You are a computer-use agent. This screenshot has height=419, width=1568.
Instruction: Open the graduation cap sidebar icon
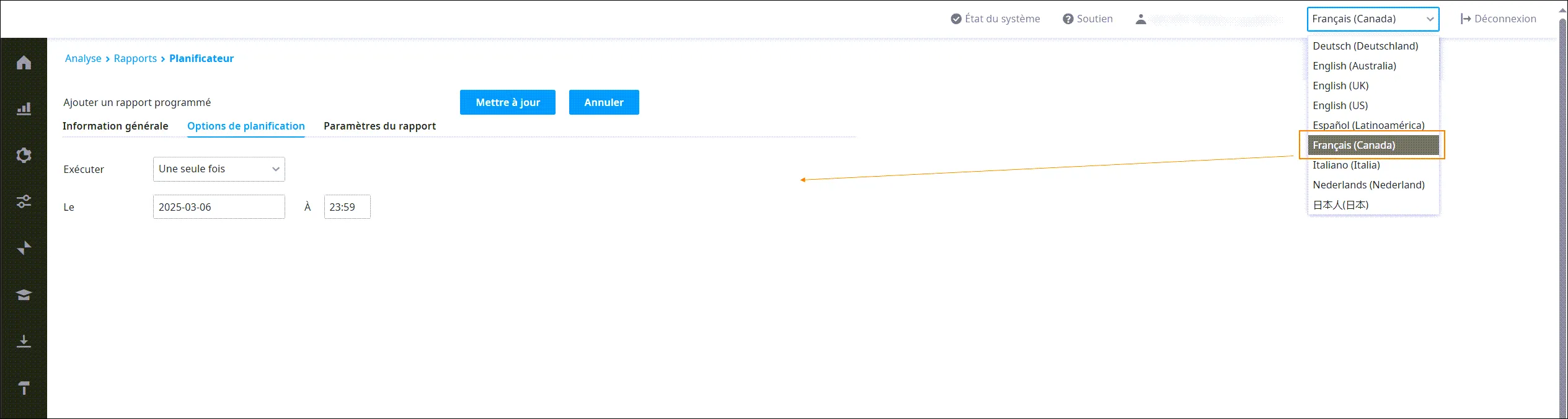[x=24, y=294]
